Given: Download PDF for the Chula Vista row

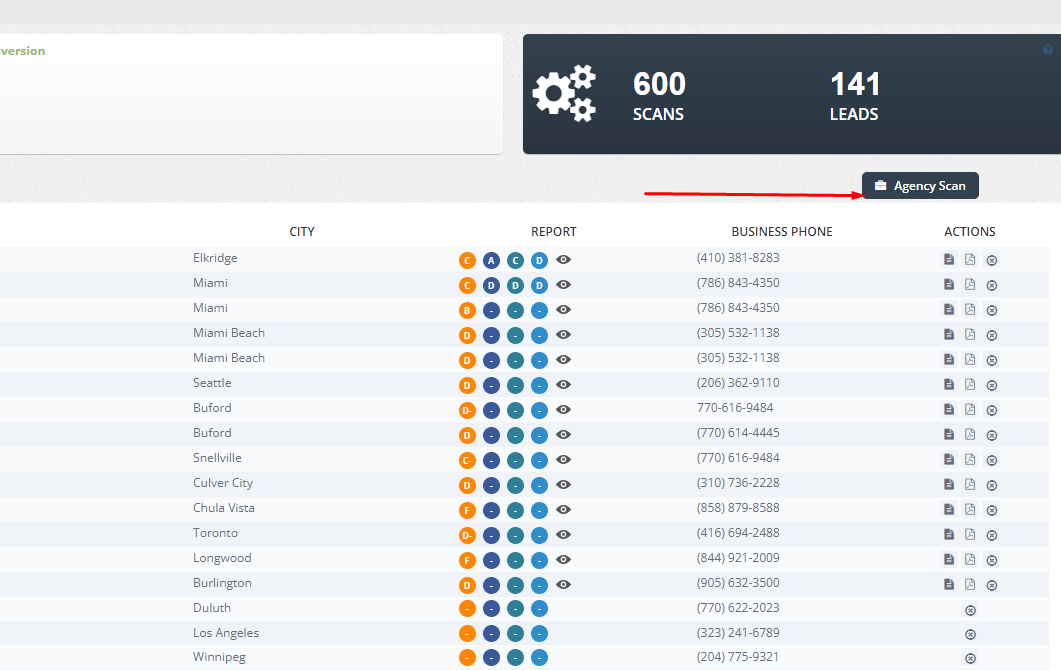Looking at the screenshot, I should coord(970,510).
